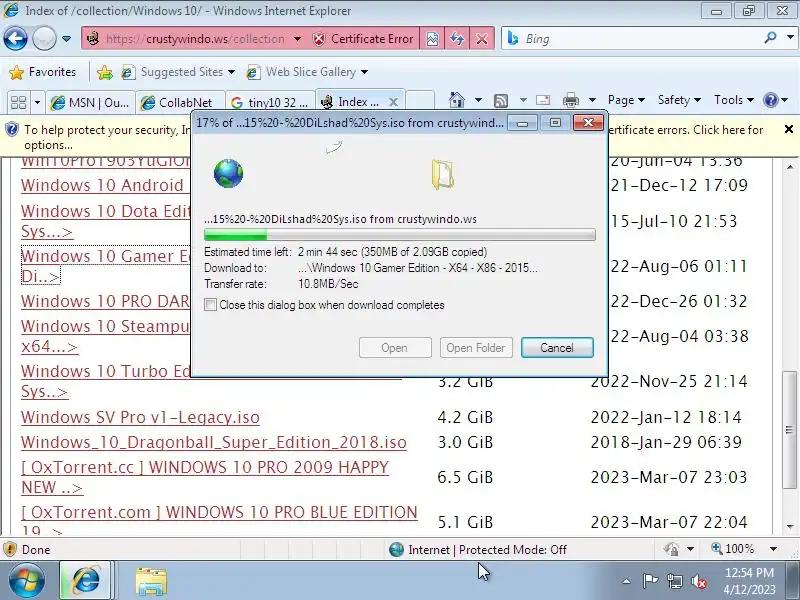Expand the zoom level dropdown arrow

(773, 549)
